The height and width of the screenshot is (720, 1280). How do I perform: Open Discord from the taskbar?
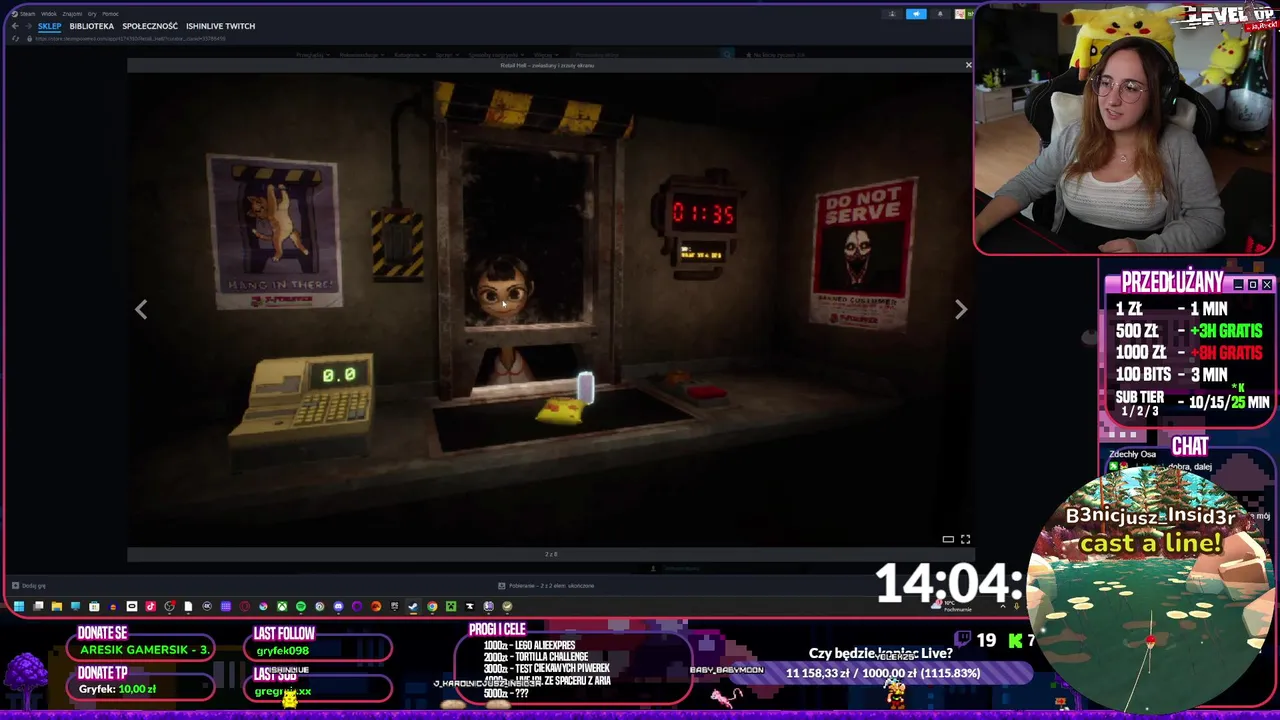click(338, 606)
